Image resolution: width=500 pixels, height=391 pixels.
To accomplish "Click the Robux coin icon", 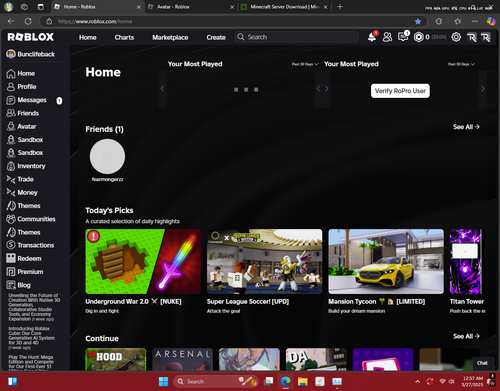I will click(x=419, y=37).
